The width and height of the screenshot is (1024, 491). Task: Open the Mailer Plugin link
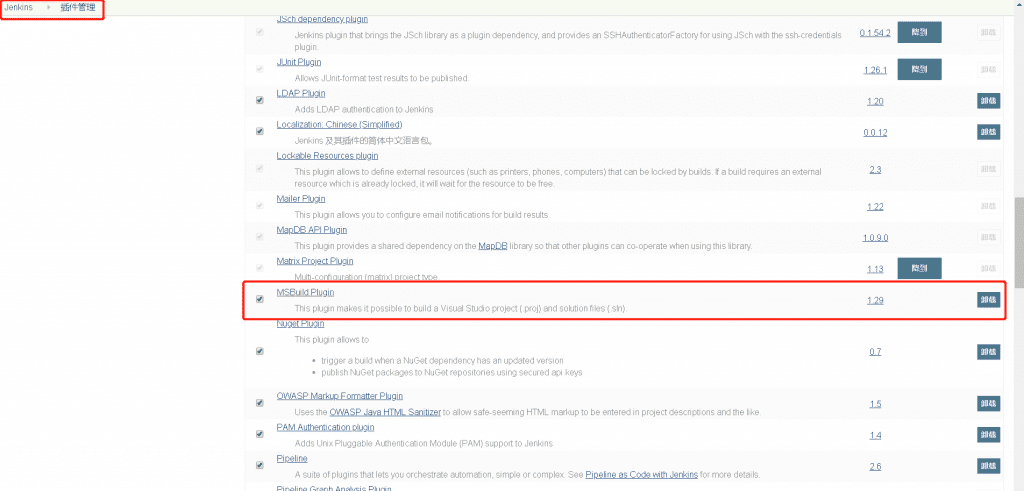(300, 198)
